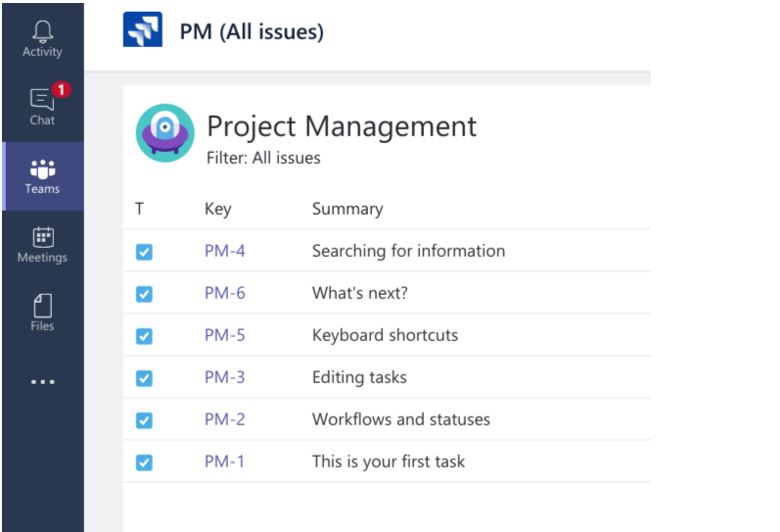Click the 'What's next?' summary row

[387, 293]
